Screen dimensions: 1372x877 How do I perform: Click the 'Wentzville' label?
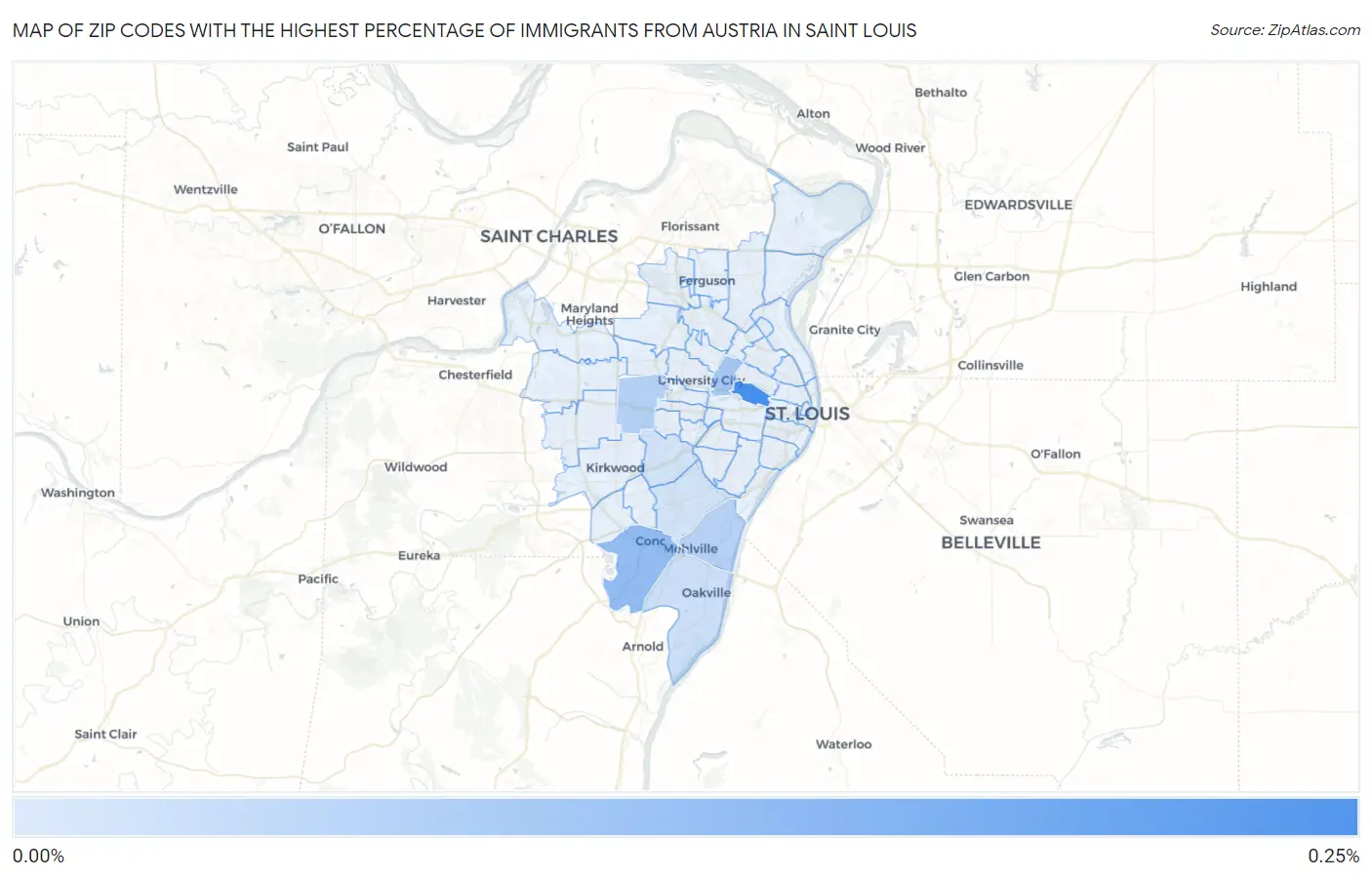click(206, 189)
